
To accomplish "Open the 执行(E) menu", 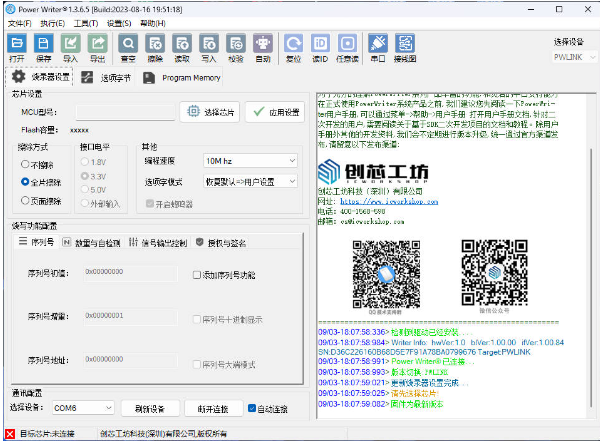I will click(x=53, y=24).
